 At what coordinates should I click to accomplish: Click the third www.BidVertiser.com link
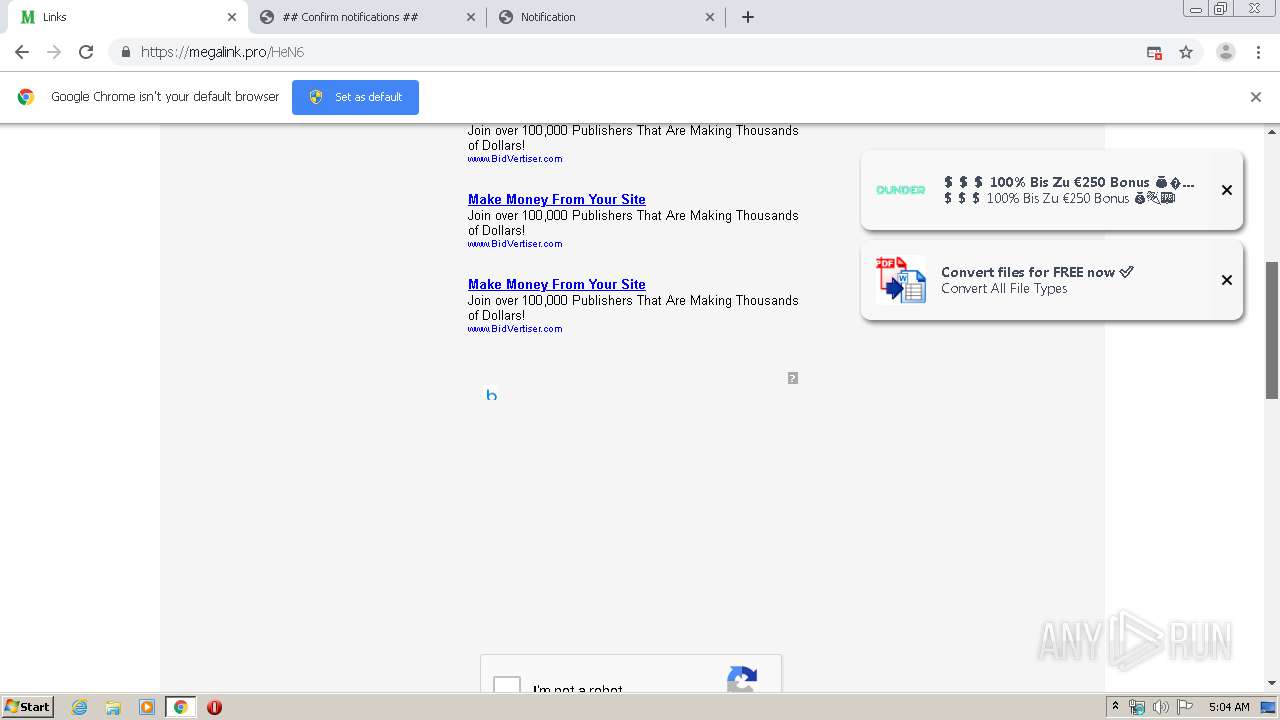(515, 329)
